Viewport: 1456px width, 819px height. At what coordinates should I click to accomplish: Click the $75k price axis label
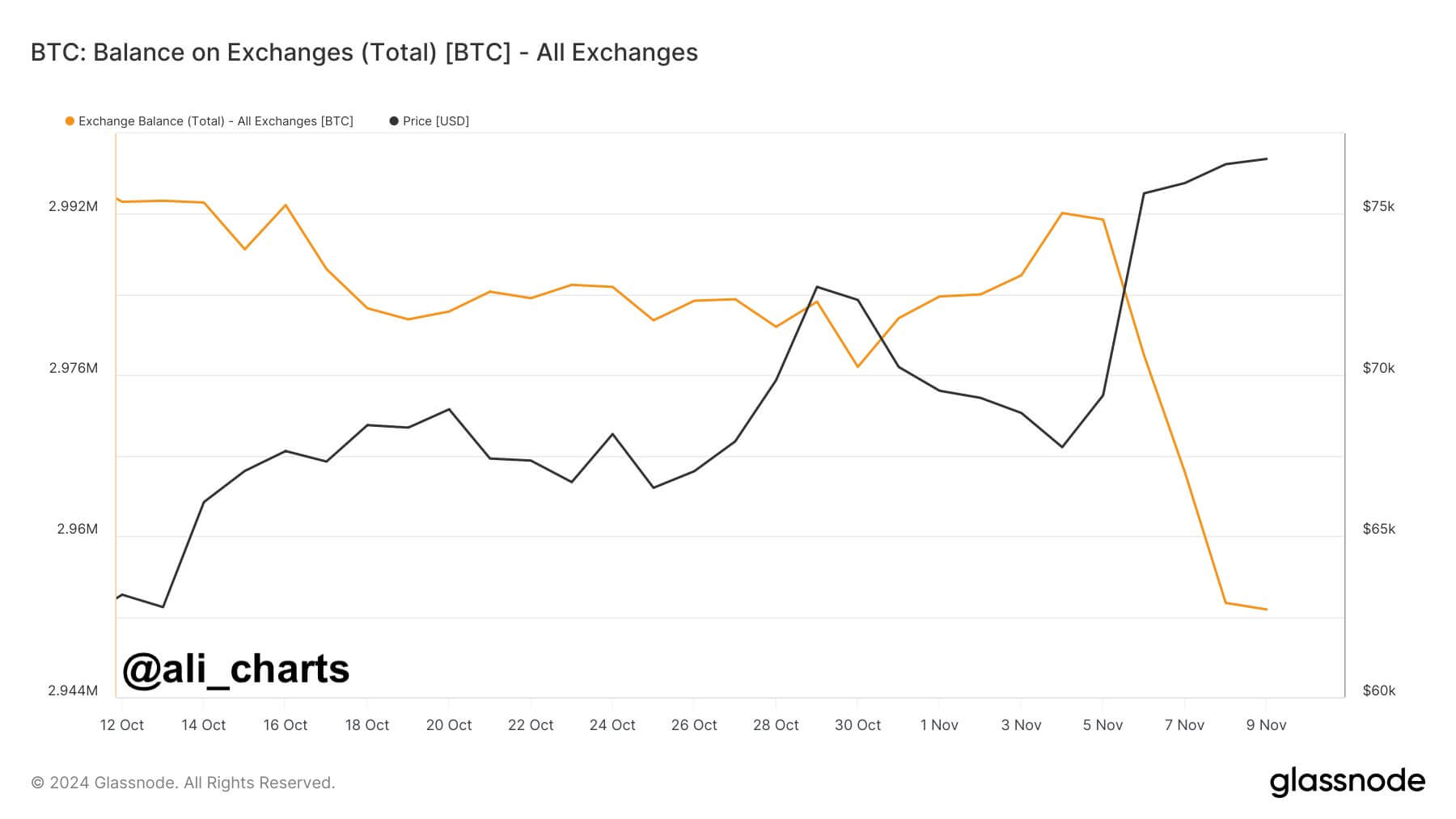click(1378, 207)
